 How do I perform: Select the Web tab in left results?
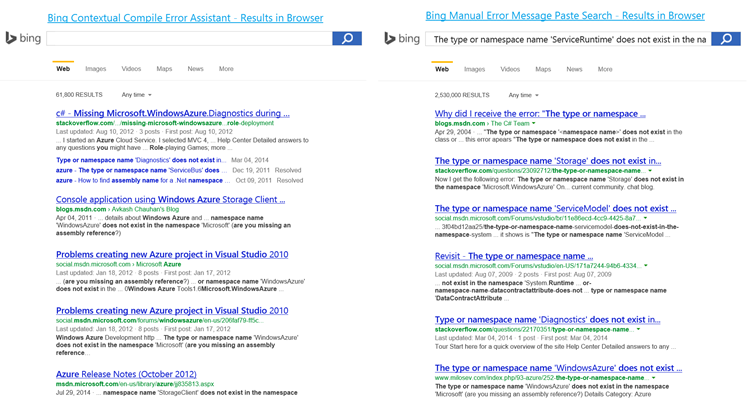click(x=63, y=68)
